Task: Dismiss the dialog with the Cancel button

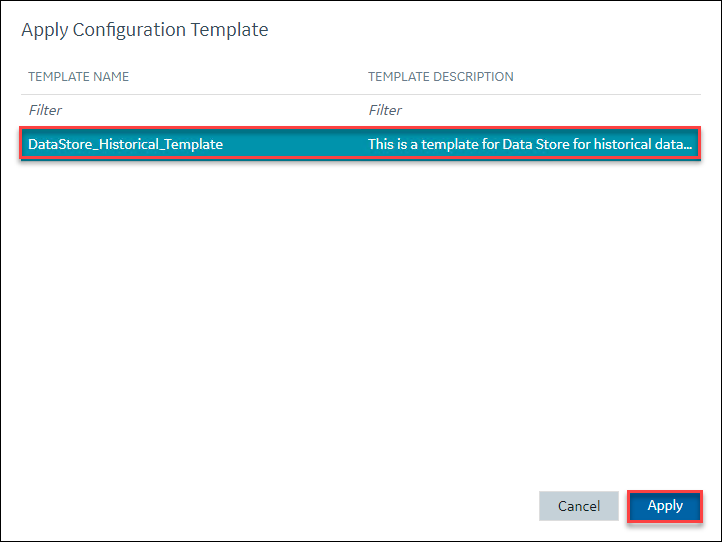Action: click(x=579, y=506)
